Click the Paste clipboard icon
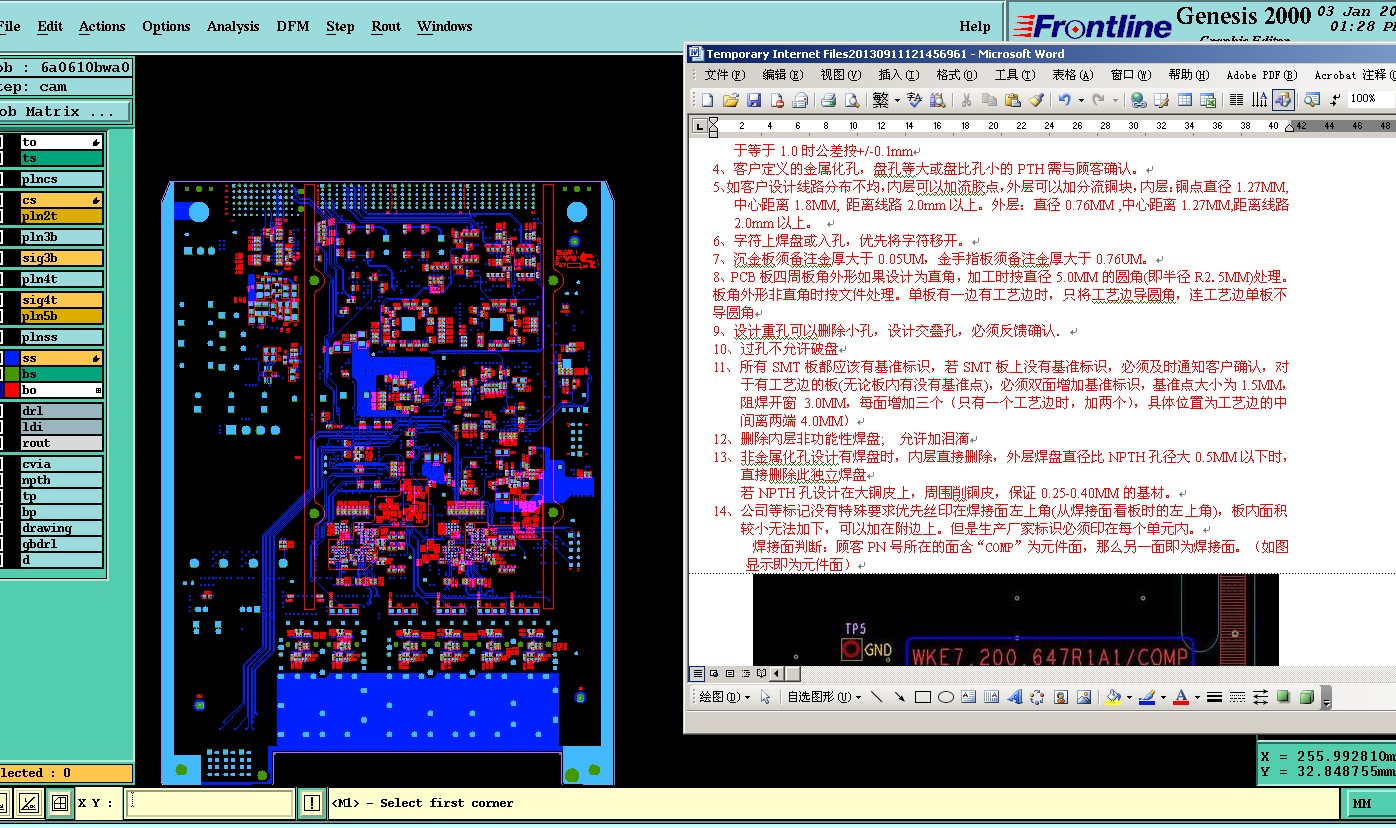Screen dimensions: 1396x828 tap(1012, 99)
